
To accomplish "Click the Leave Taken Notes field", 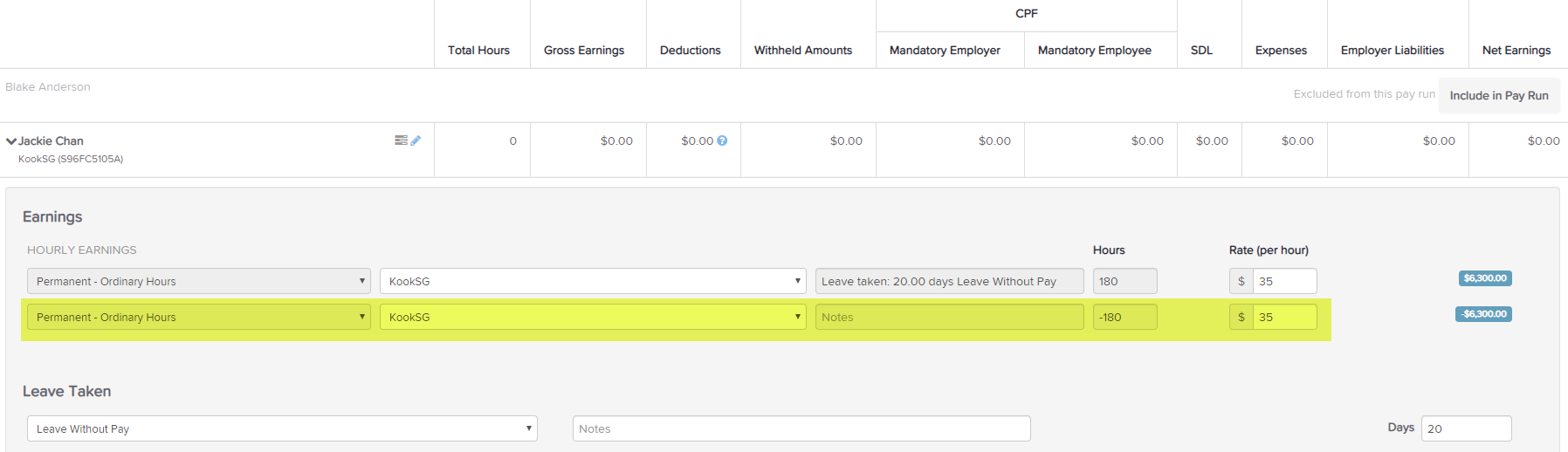I will pos(801,428).
